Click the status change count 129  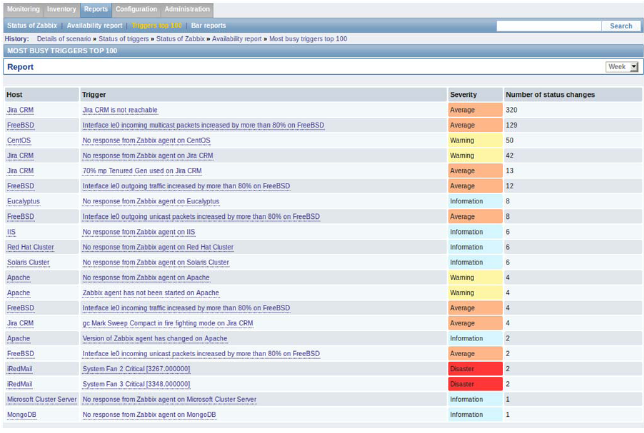click(511, 125)
